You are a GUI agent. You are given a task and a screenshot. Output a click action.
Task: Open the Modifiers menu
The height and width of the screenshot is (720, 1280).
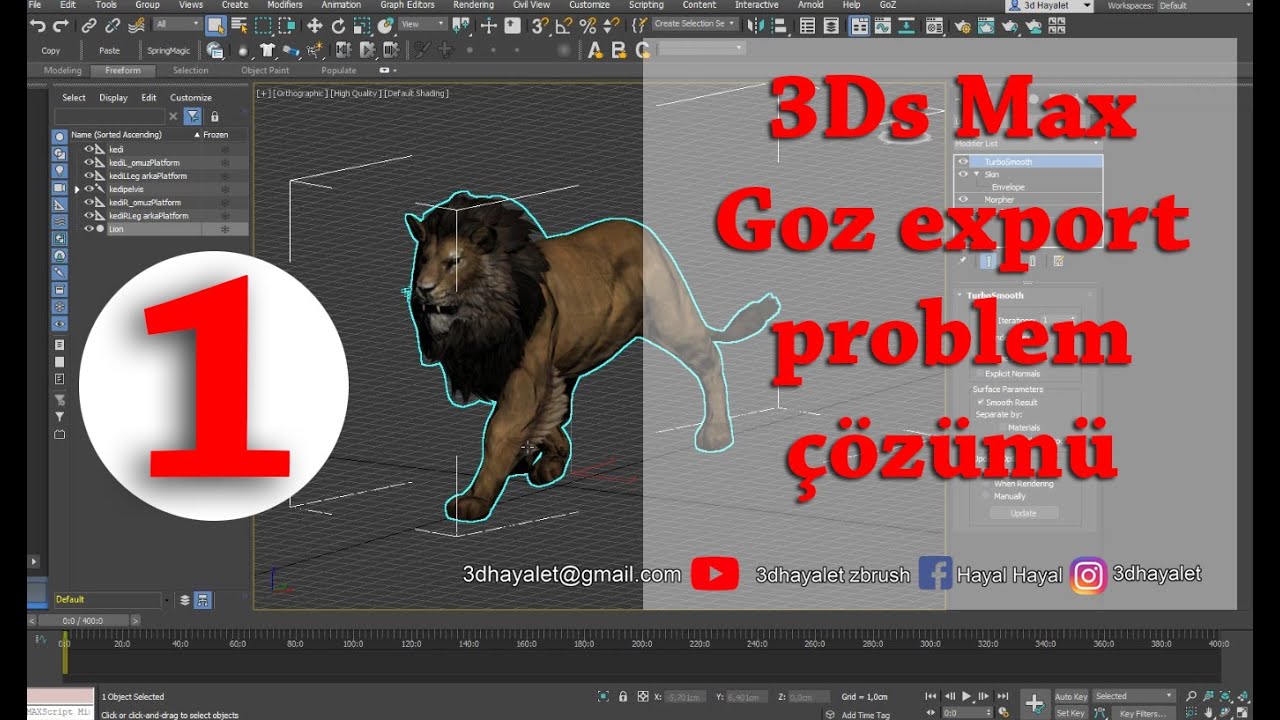coord(285,5)
